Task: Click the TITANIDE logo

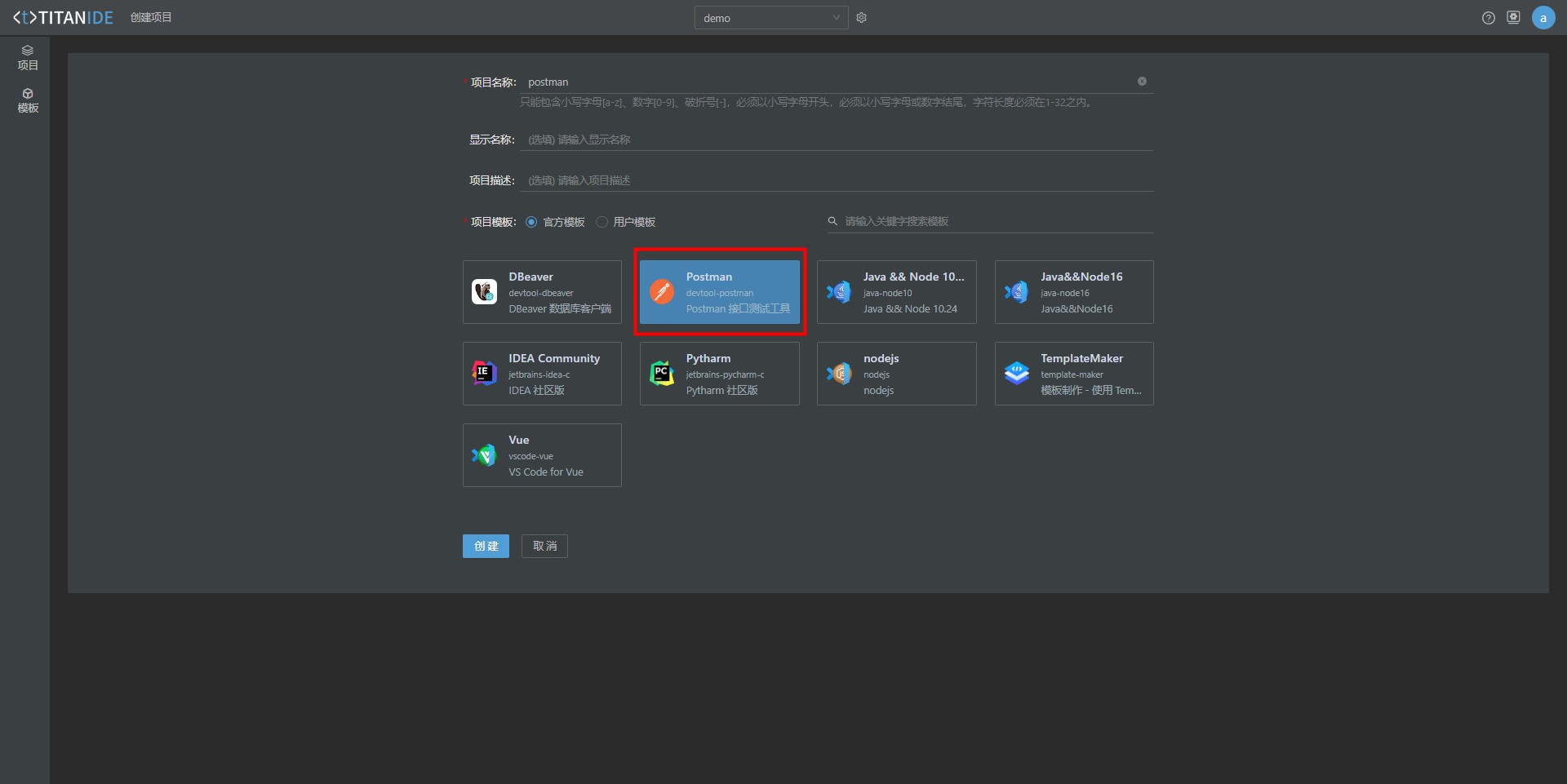Action: 63,17
